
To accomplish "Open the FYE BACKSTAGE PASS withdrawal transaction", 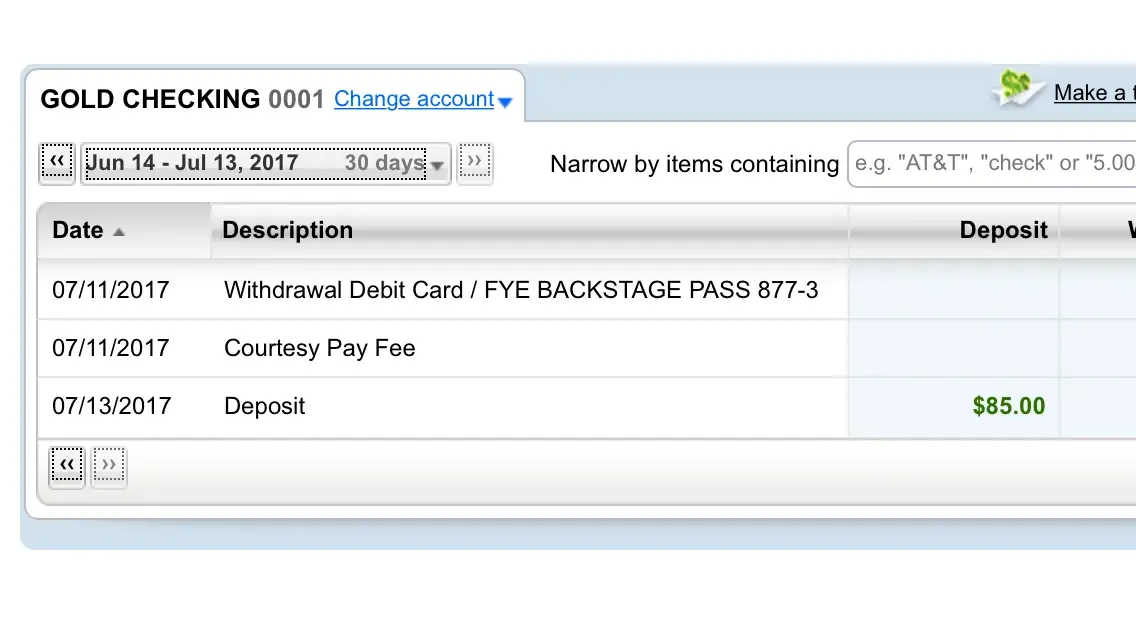I will click(520, 290).
